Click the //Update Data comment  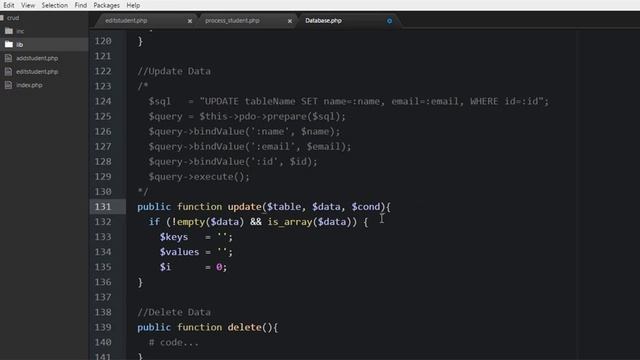pos(174,71)
